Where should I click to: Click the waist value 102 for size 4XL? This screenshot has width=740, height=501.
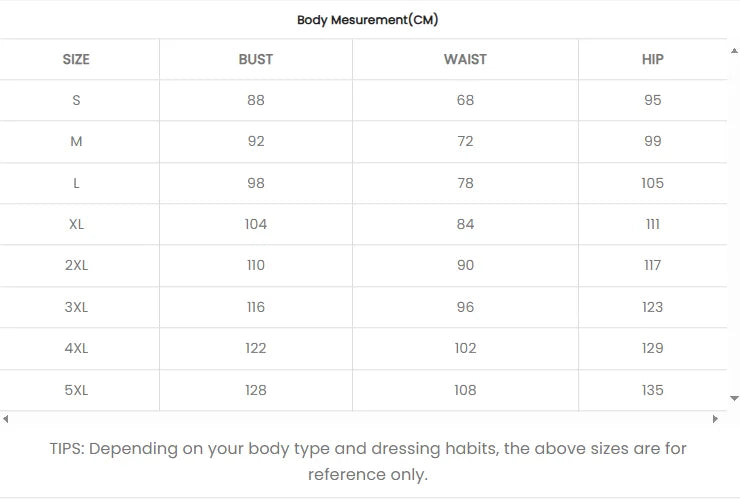[x=465, y=348]
